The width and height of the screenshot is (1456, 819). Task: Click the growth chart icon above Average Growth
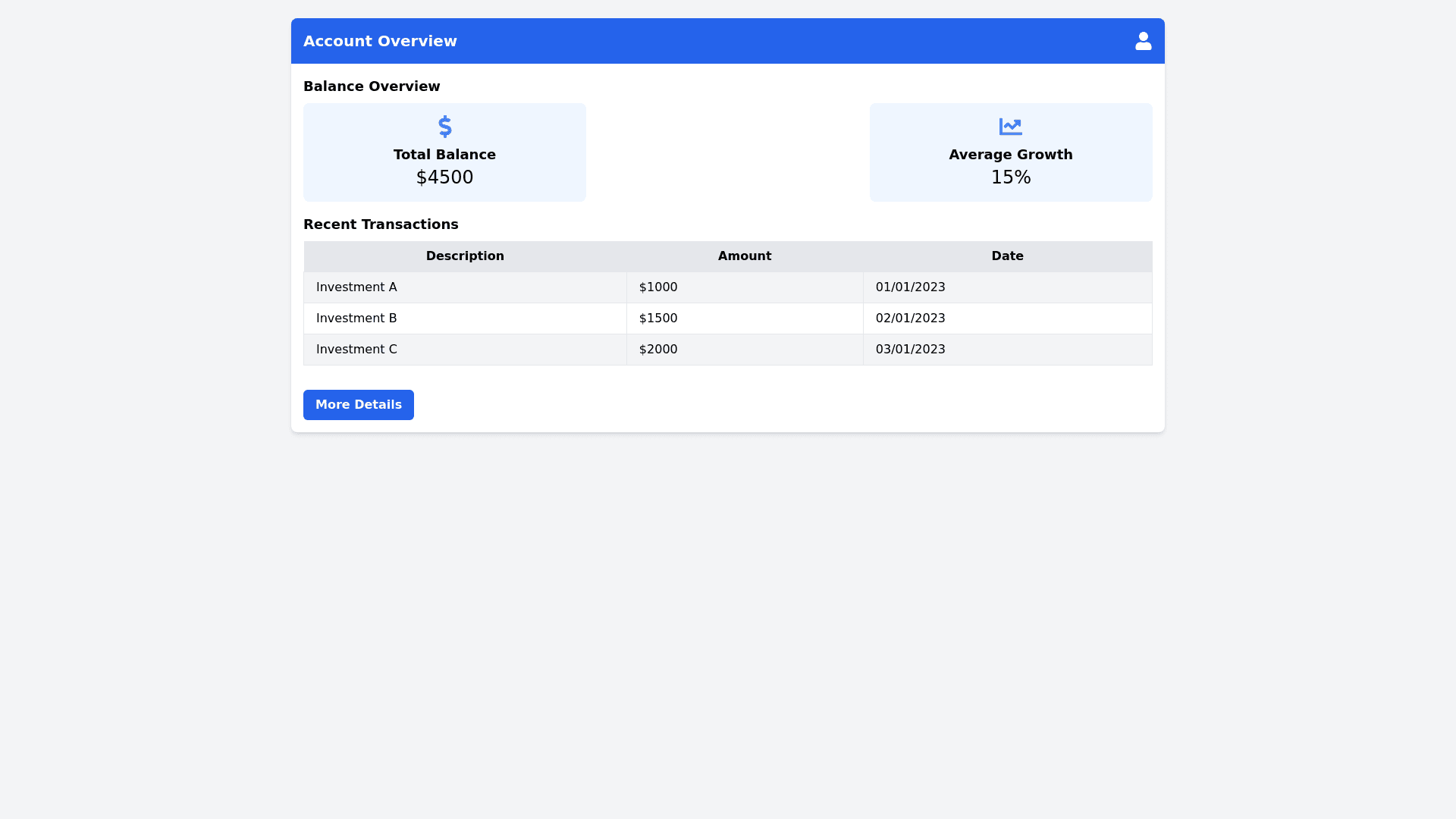1010,127
